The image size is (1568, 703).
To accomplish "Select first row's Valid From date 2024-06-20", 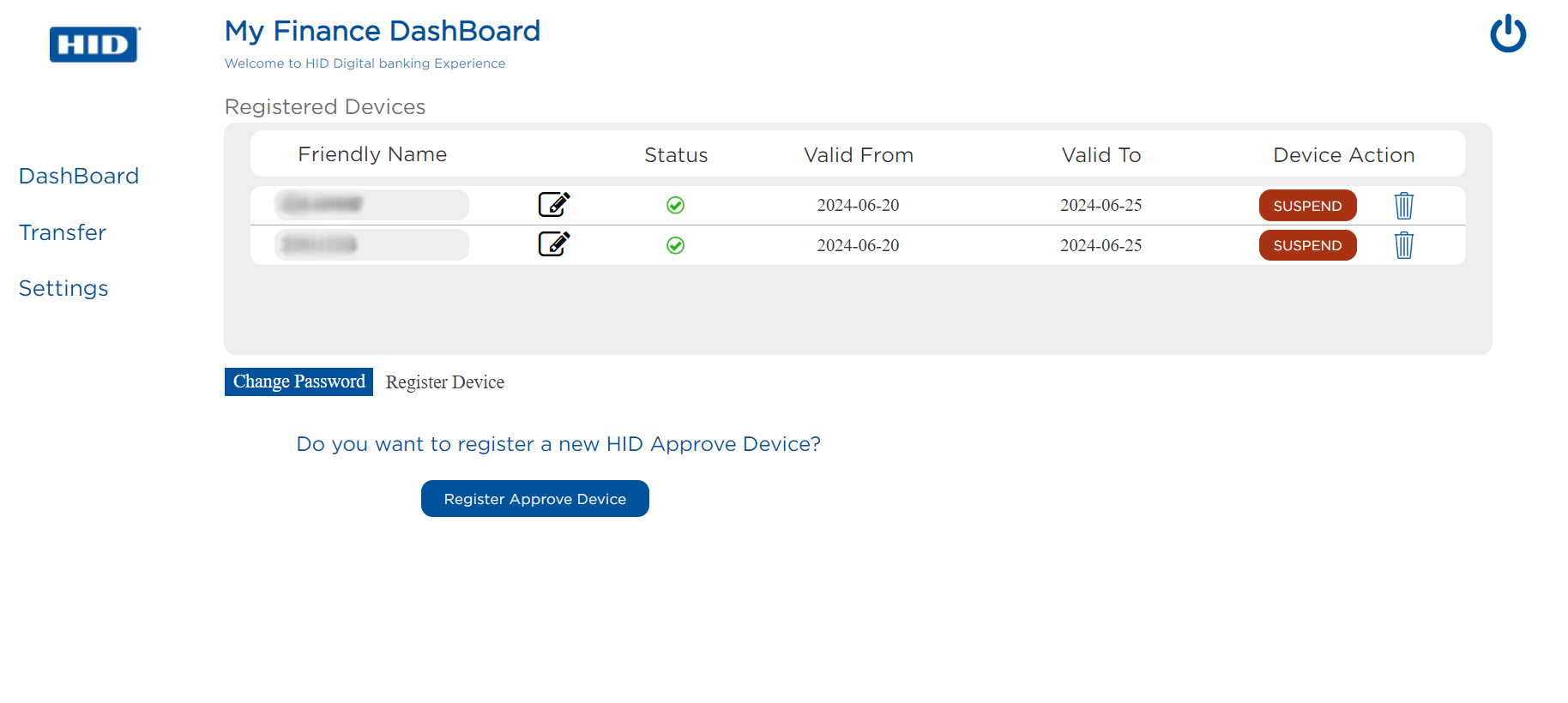I will [x=858, y=205].
